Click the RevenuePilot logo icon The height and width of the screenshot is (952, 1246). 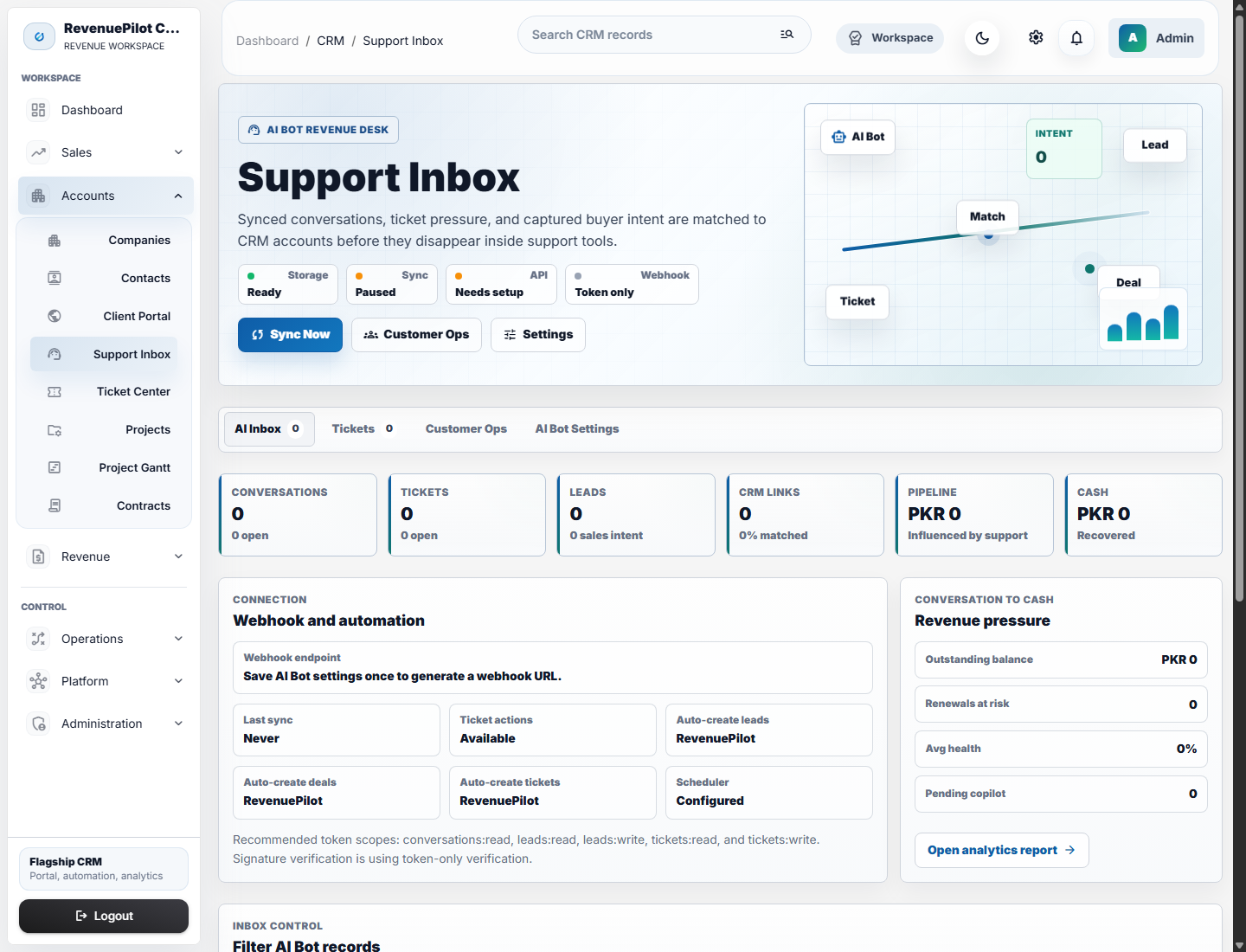point(39,36)
